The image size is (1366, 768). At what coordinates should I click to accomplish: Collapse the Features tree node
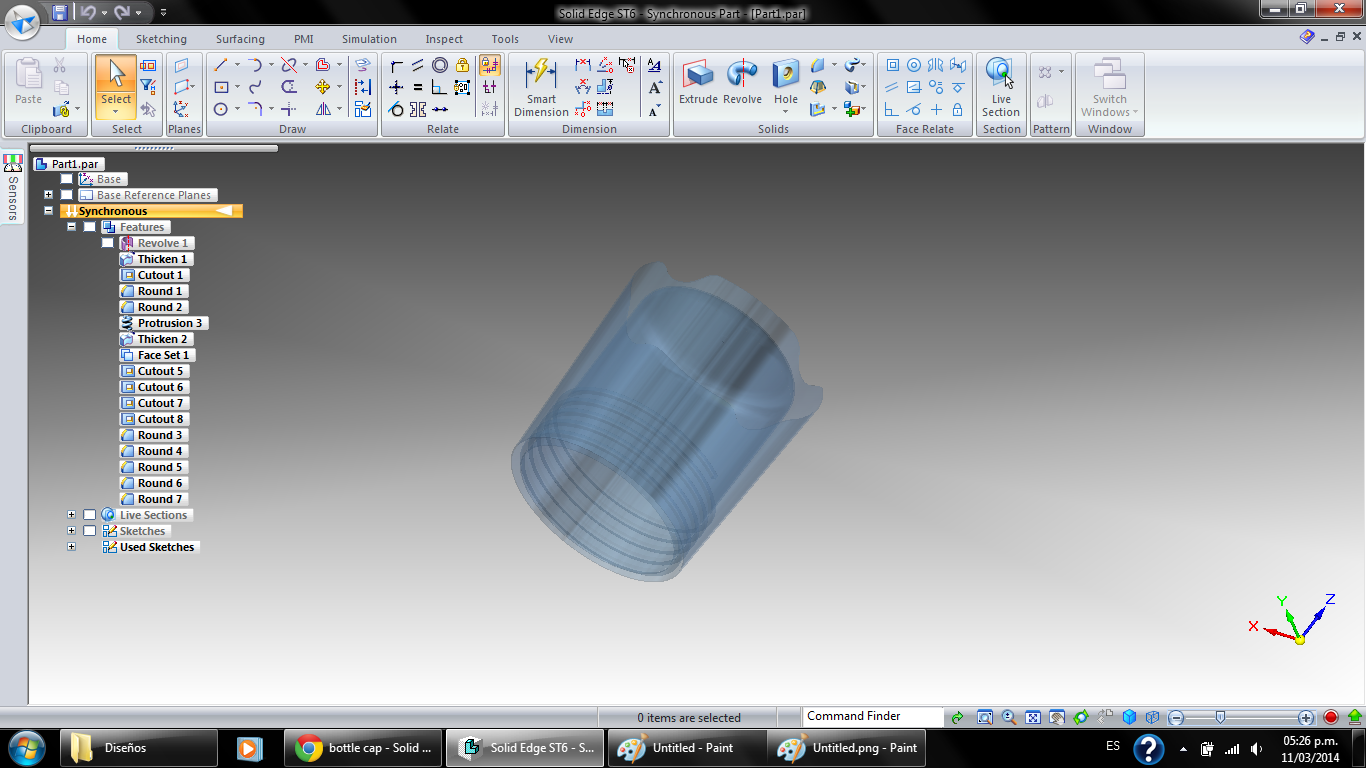coord(71,227)
